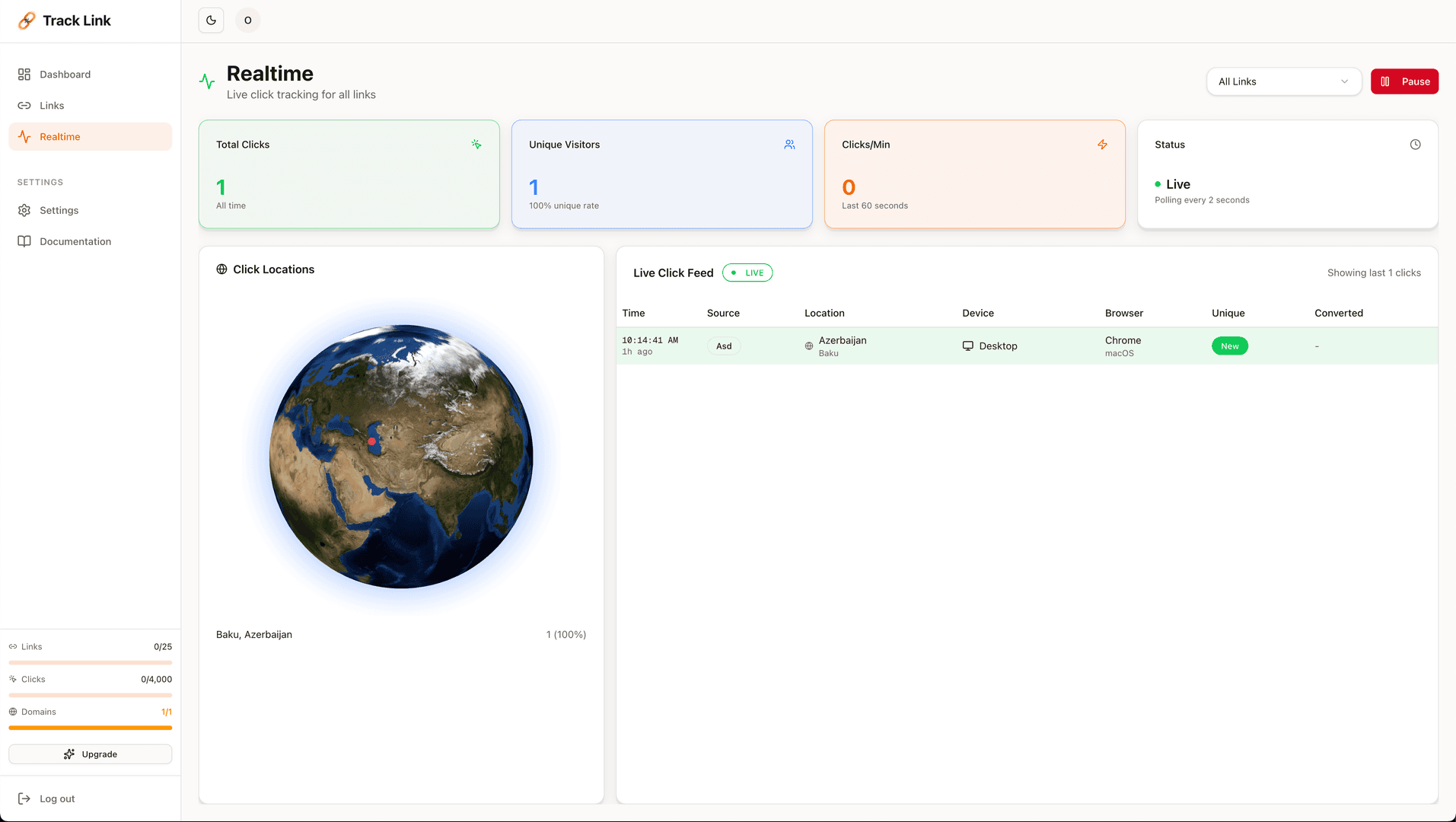Select Links from the sidebar menu
Image resolution: width=1456 pixels, height=822 pixels.
tap(50, 105)
